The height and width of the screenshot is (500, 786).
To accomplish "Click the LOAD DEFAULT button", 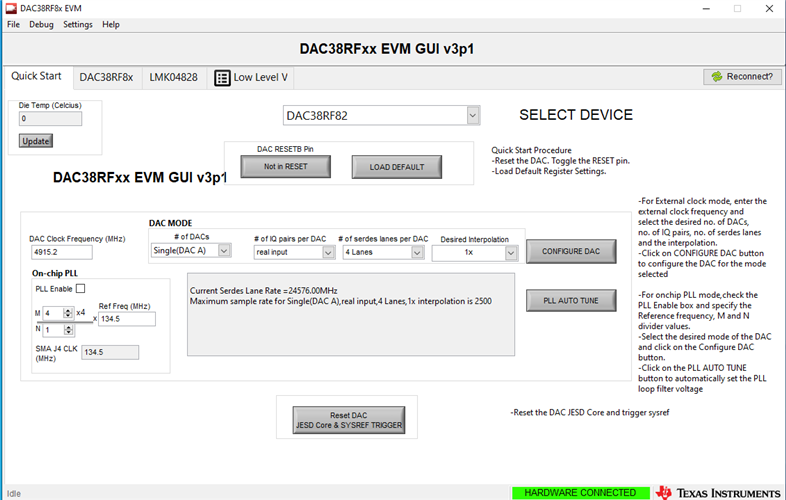I will pos(397,167).
